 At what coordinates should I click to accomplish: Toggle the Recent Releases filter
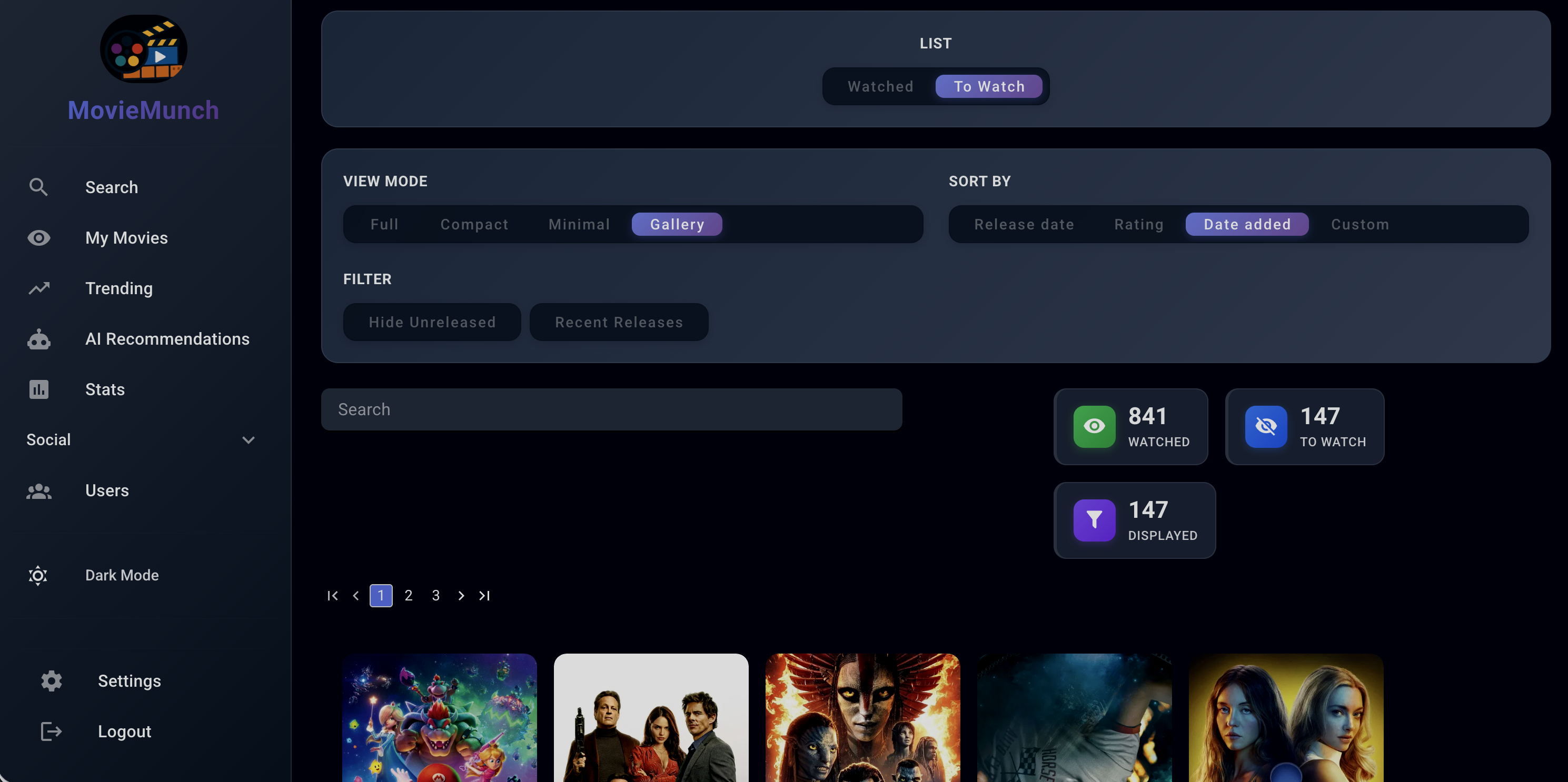(619, 322)
